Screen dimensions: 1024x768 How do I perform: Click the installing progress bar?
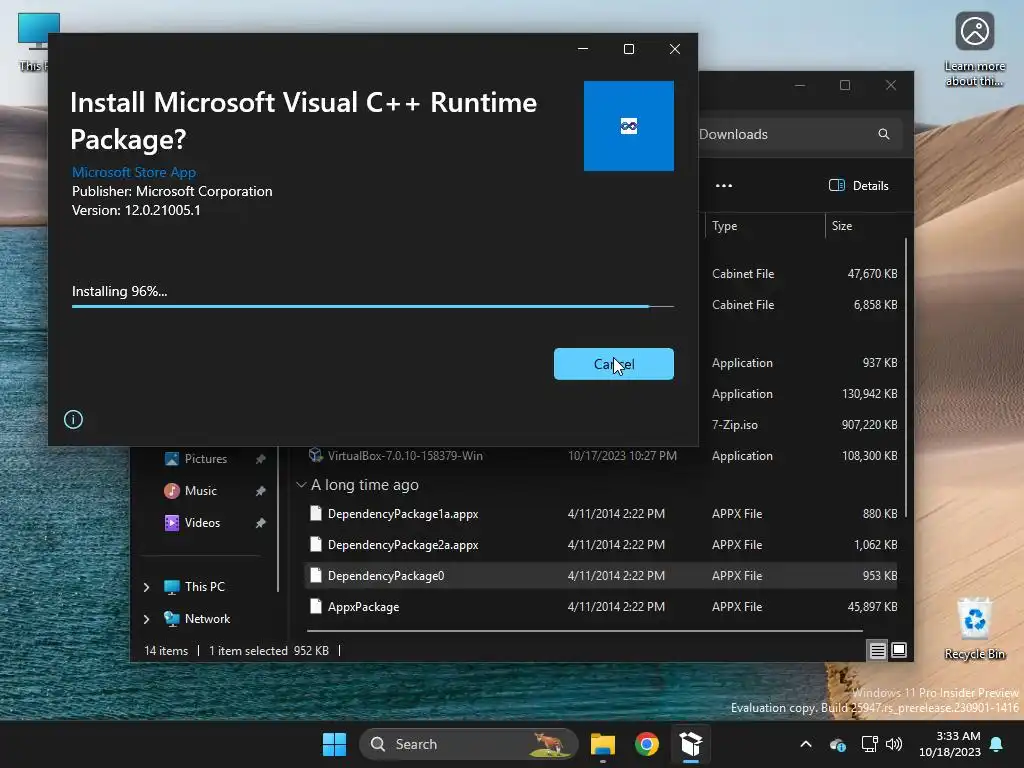(x=372, y=306)
